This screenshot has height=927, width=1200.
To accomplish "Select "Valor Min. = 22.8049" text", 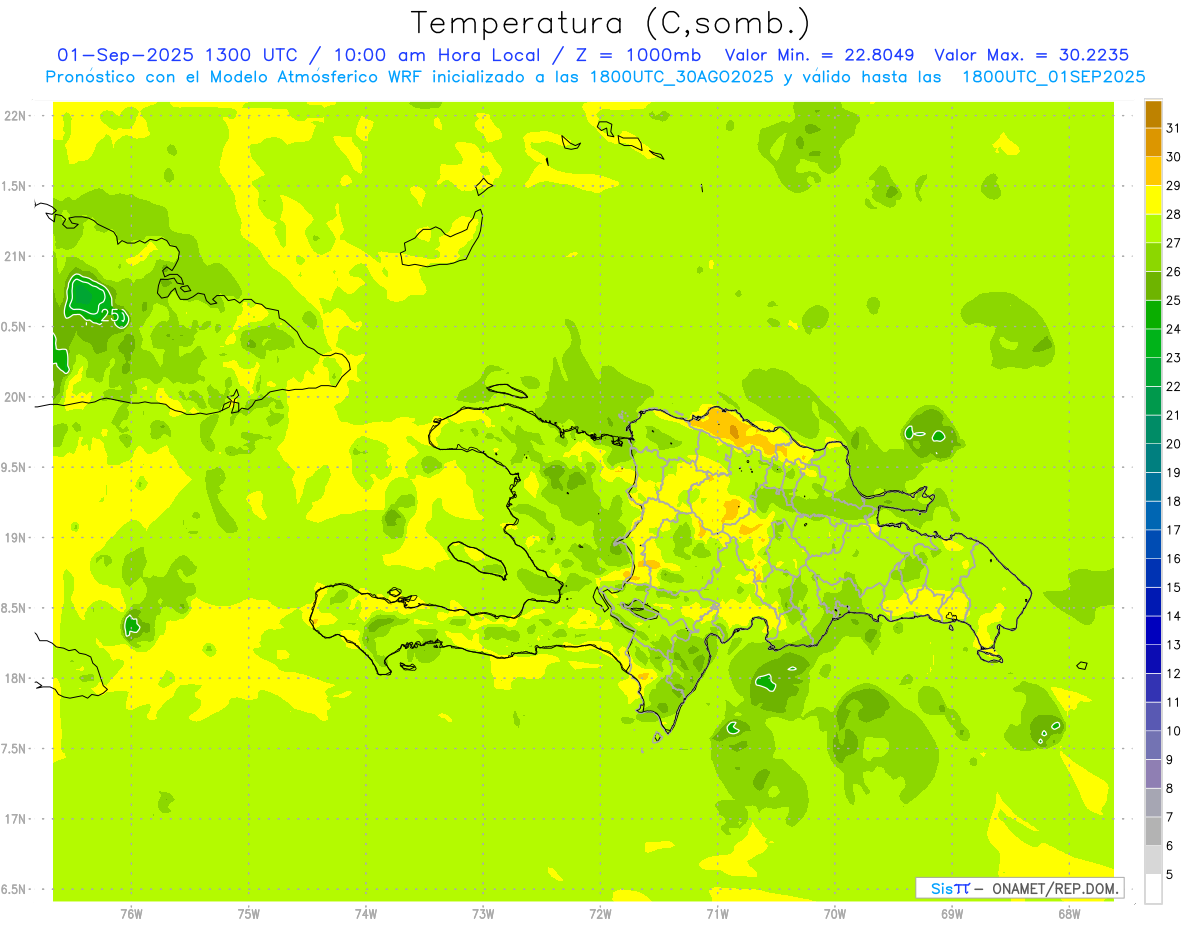I will coord(822,55).
